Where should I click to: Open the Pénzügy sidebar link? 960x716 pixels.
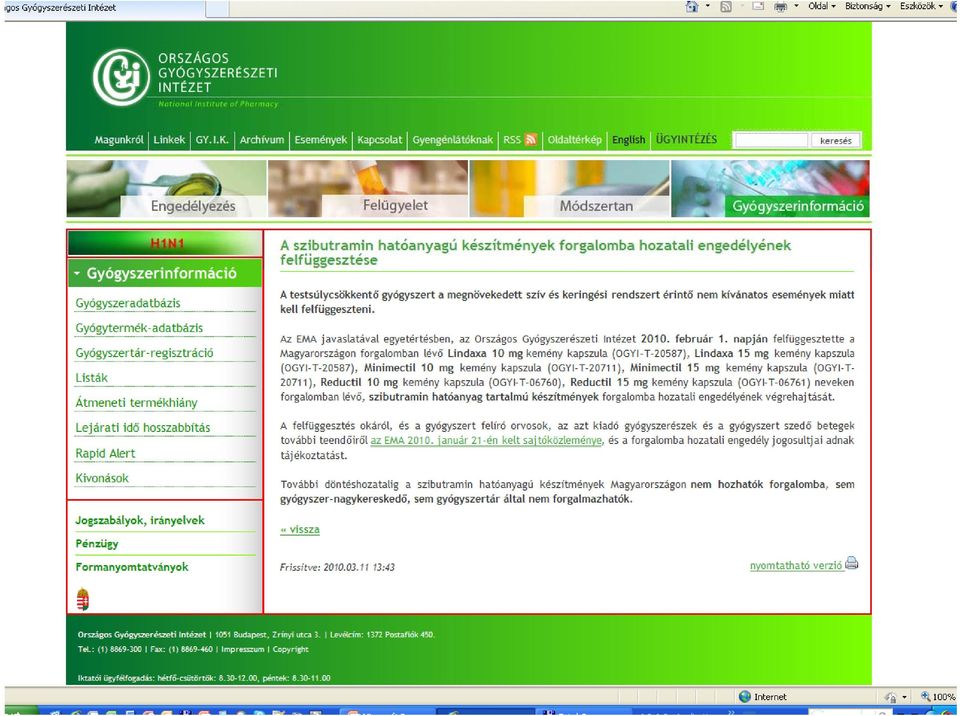pyautogui.click(x=97, y=544)
